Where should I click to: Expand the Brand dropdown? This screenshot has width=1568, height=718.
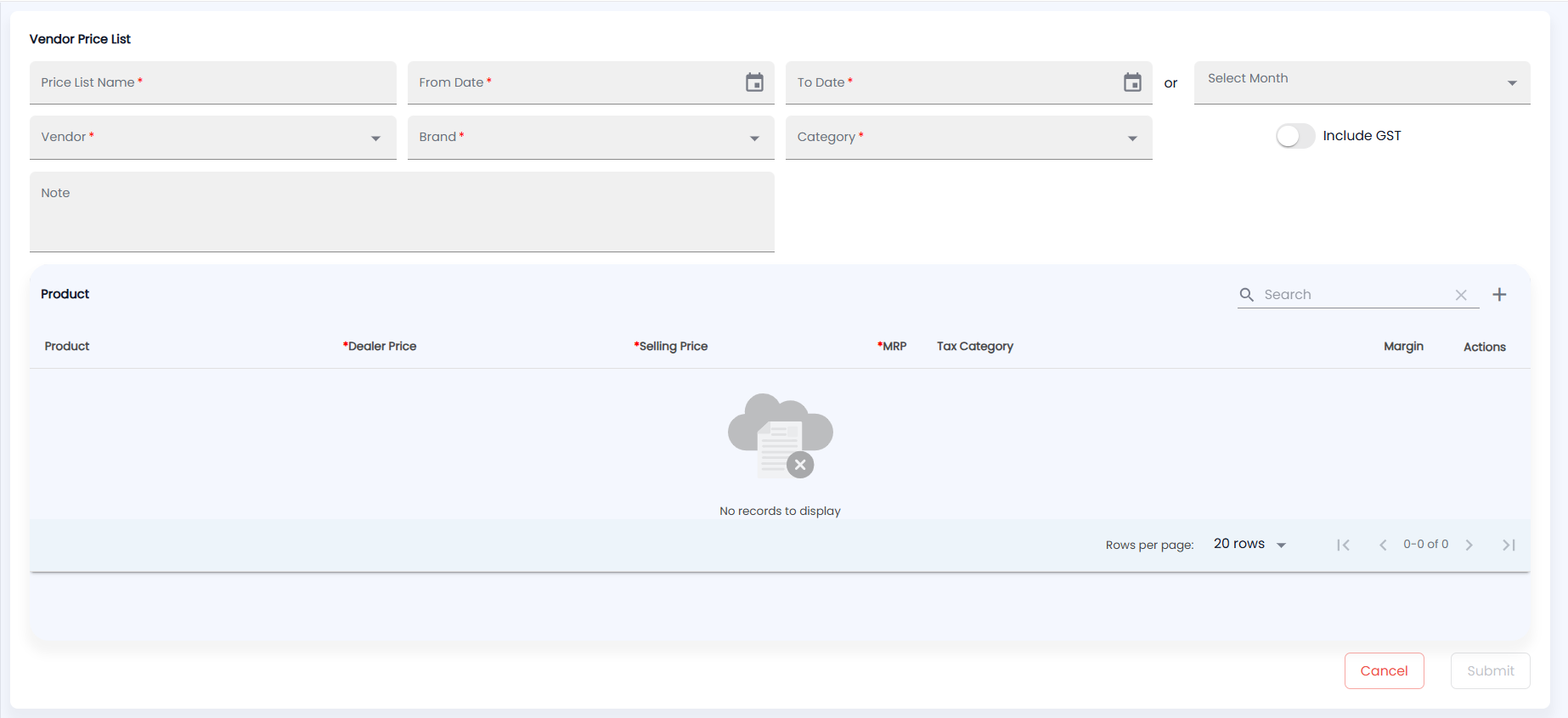coord(591,138)
